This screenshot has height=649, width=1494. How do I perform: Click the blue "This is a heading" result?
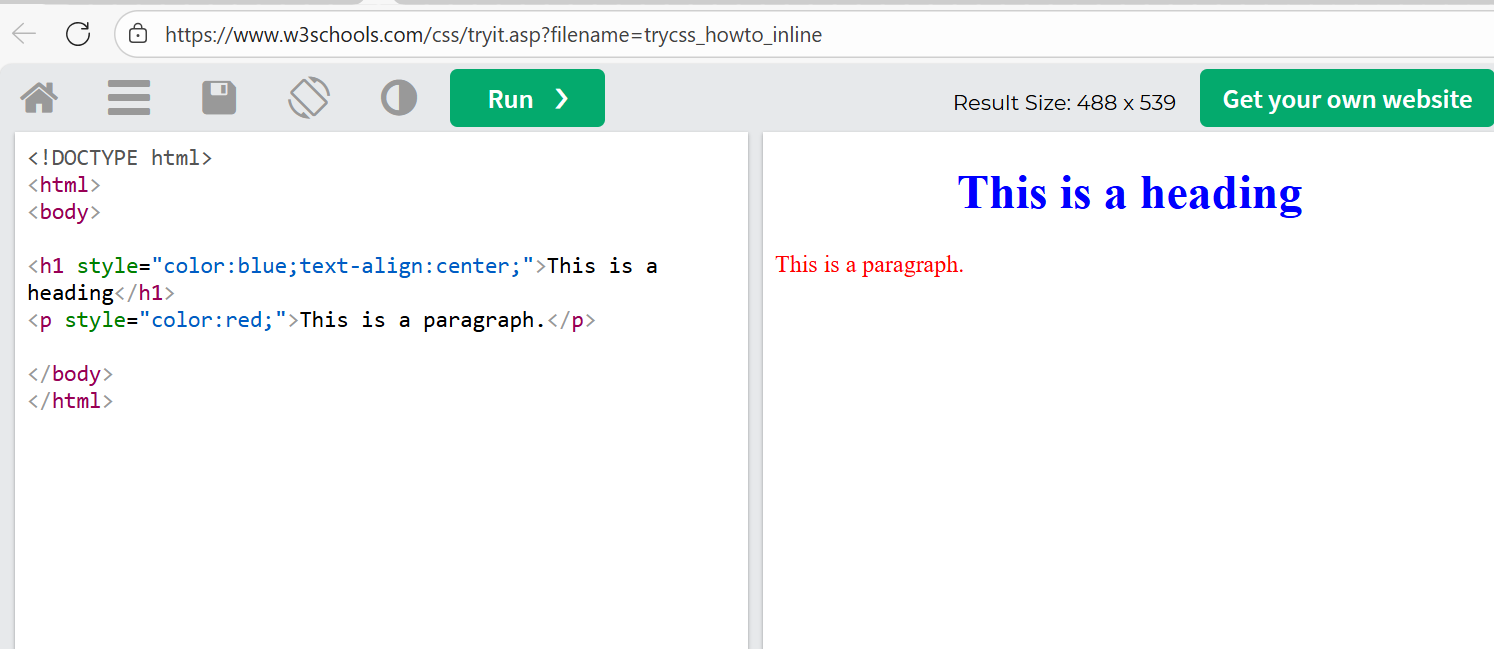[x=1129, y=193]
